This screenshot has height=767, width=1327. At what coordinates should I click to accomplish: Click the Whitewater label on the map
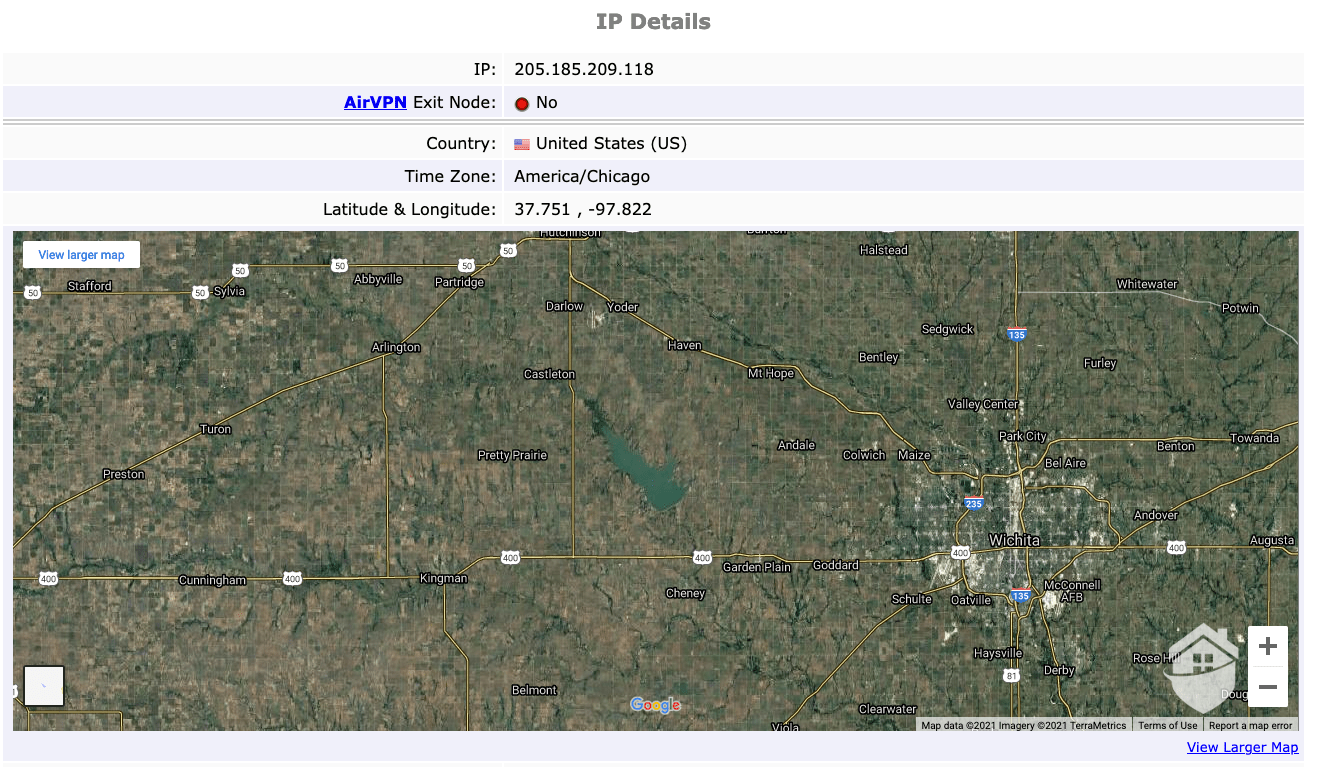coord(1147,284)
